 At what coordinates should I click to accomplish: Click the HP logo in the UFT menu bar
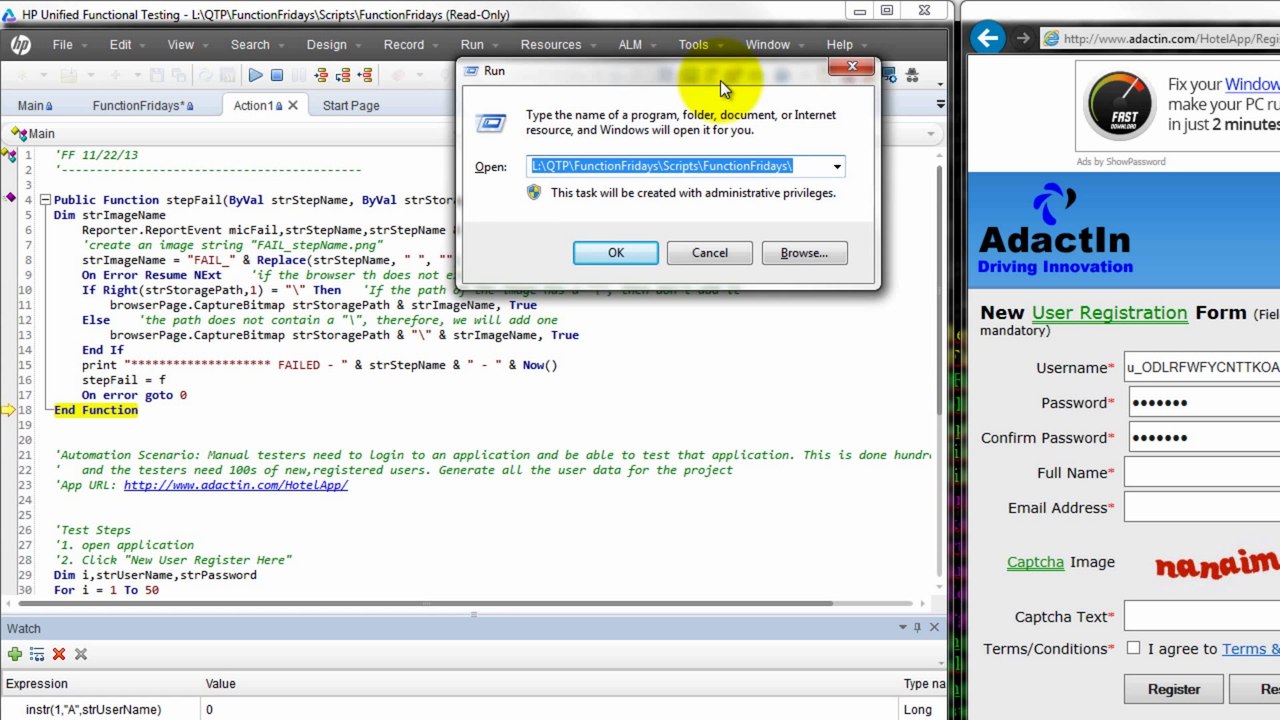20,45
